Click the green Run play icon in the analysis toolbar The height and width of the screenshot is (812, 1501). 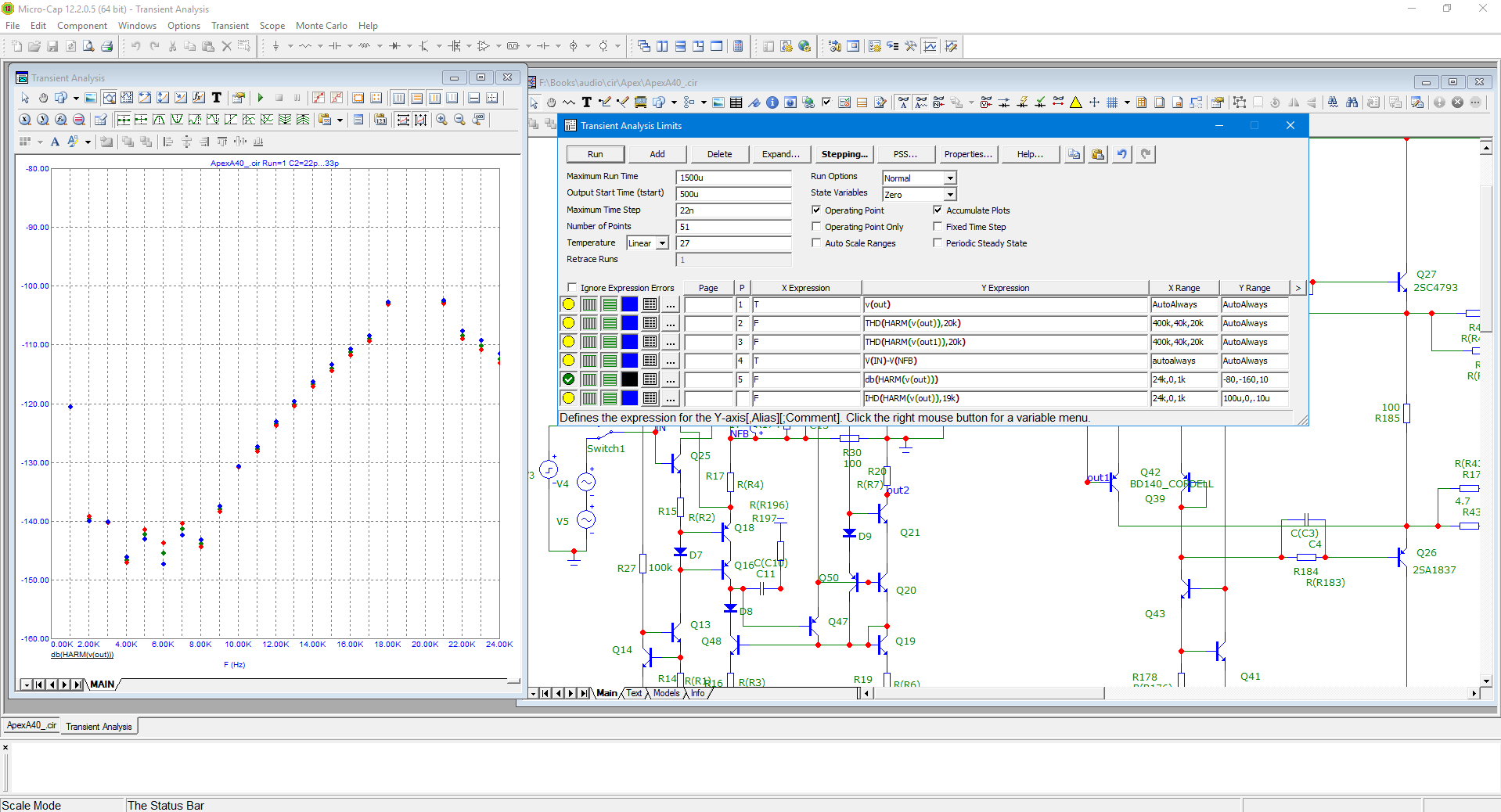(261, 98)
